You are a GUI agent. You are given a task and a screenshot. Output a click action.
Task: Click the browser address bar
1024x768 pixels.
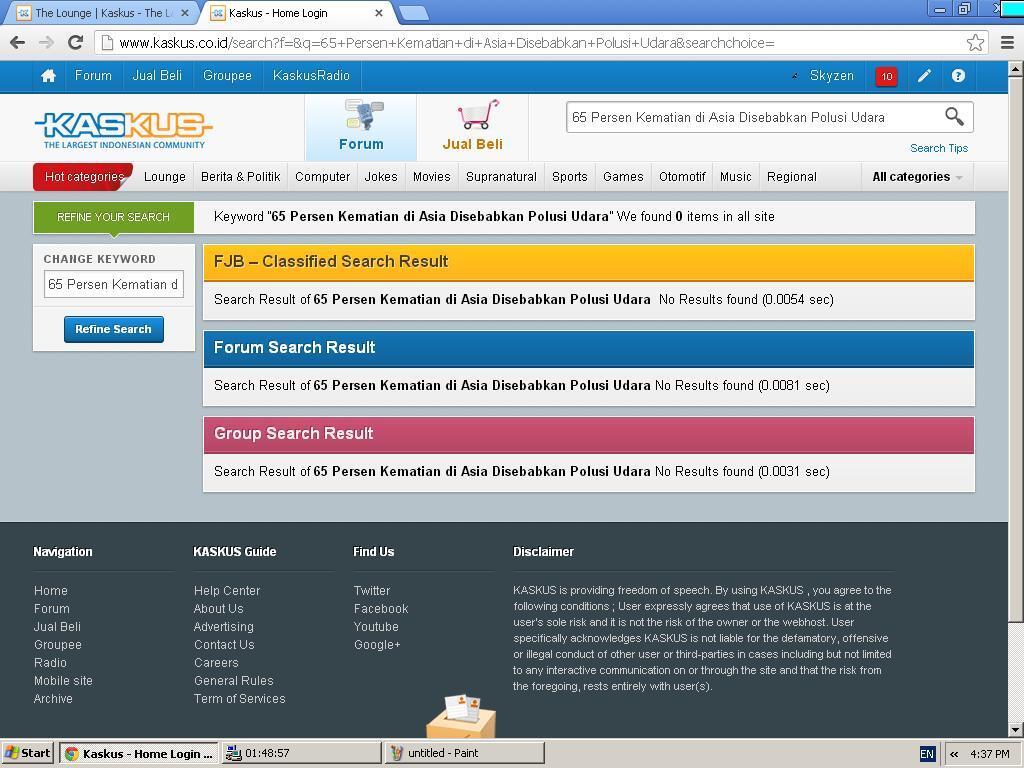(x=532, y=43)
